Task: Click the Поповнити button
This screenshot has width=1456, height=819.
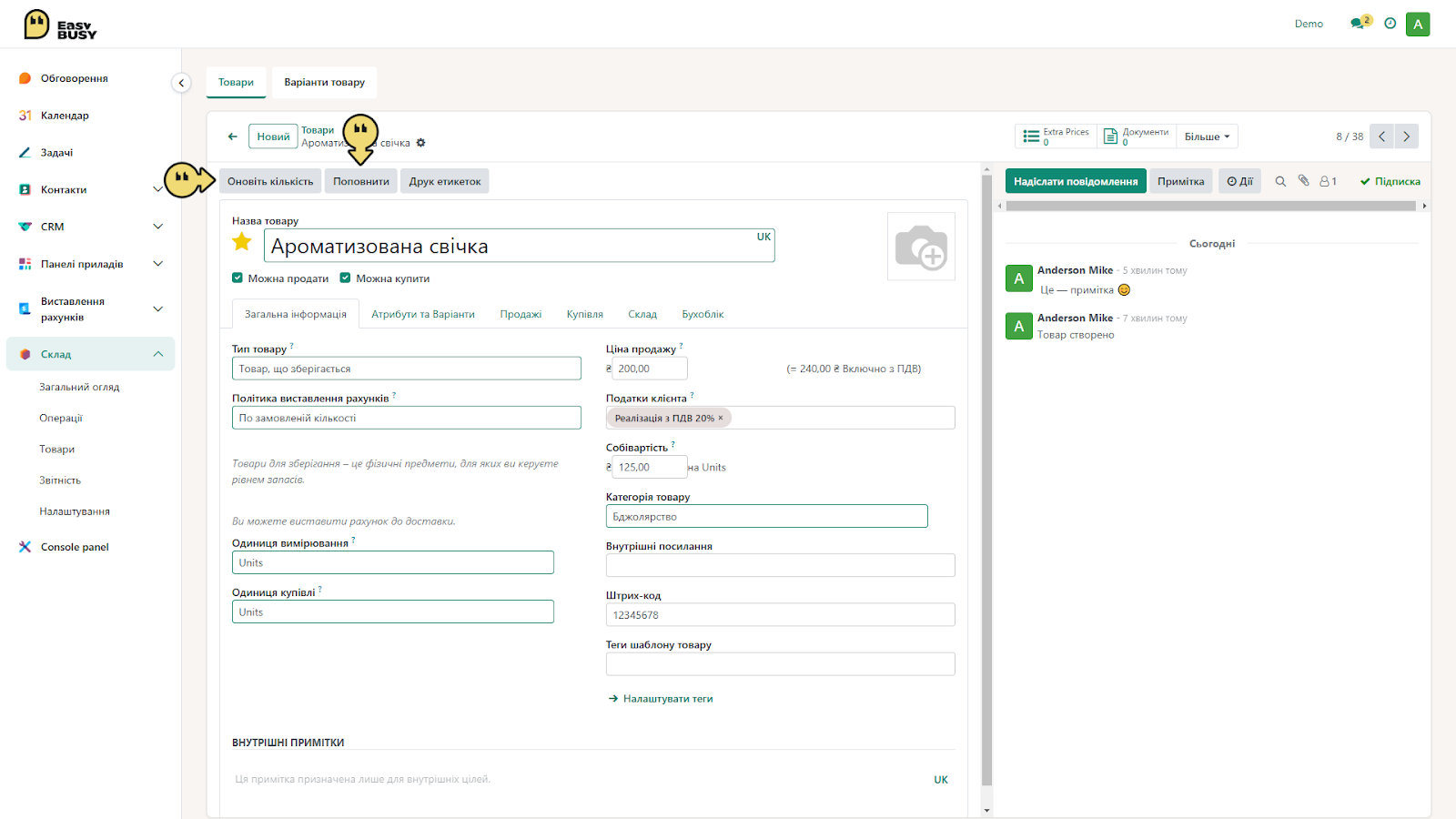Action: click(x=361, y=181)
